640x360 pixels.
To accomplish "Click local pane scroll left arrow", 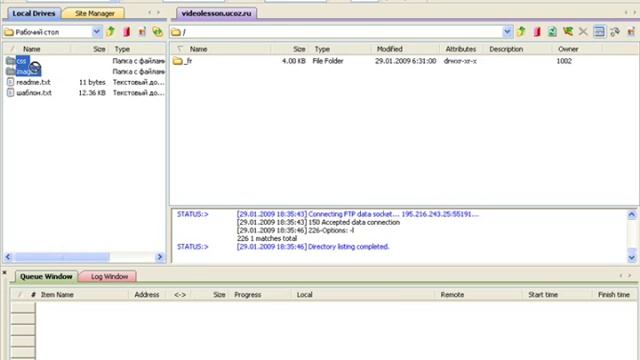I will click(x=8, y=257).
